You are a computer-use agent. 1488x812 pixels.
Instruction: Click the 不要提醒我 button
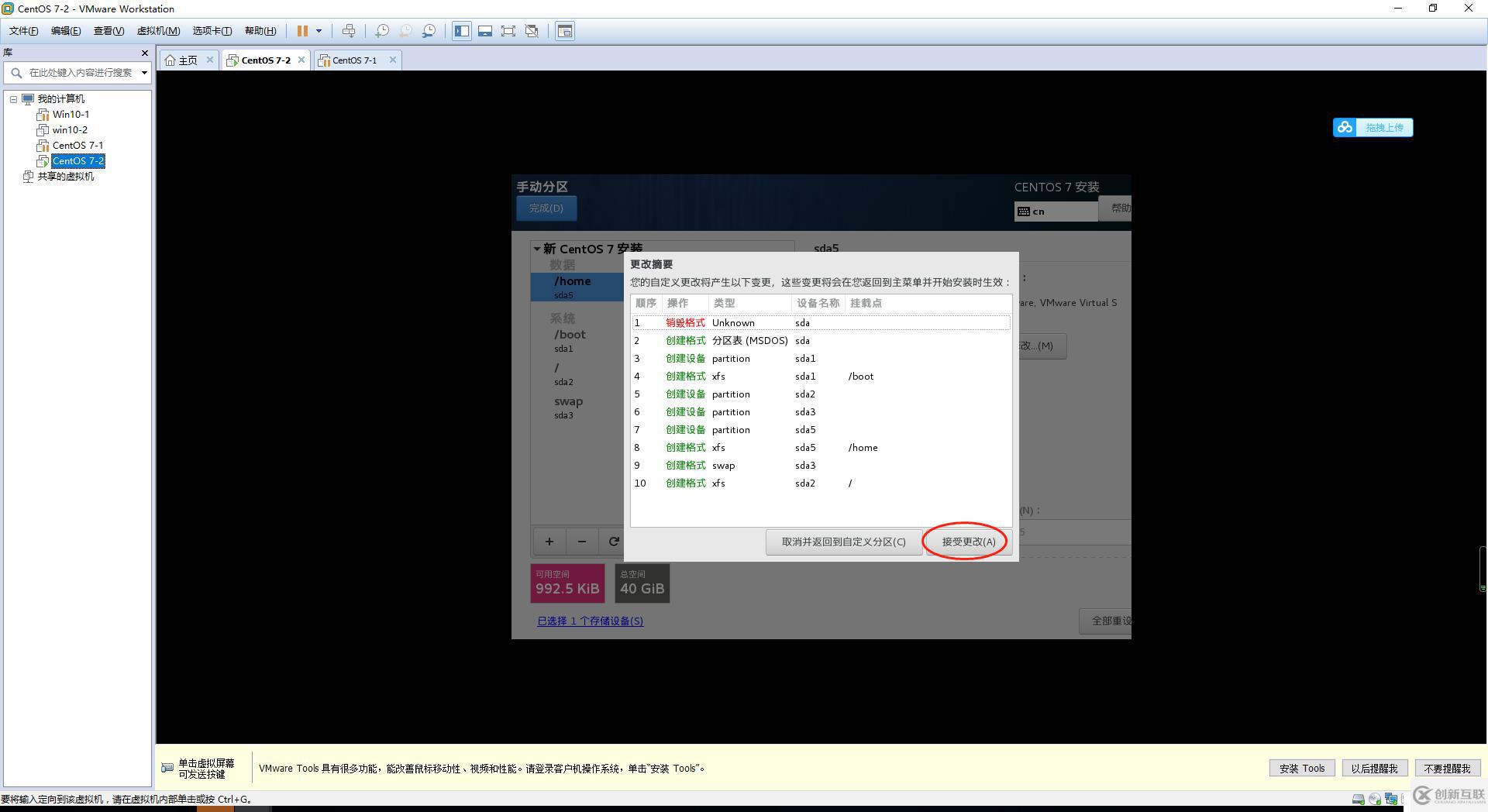(x=1447, y=769)
